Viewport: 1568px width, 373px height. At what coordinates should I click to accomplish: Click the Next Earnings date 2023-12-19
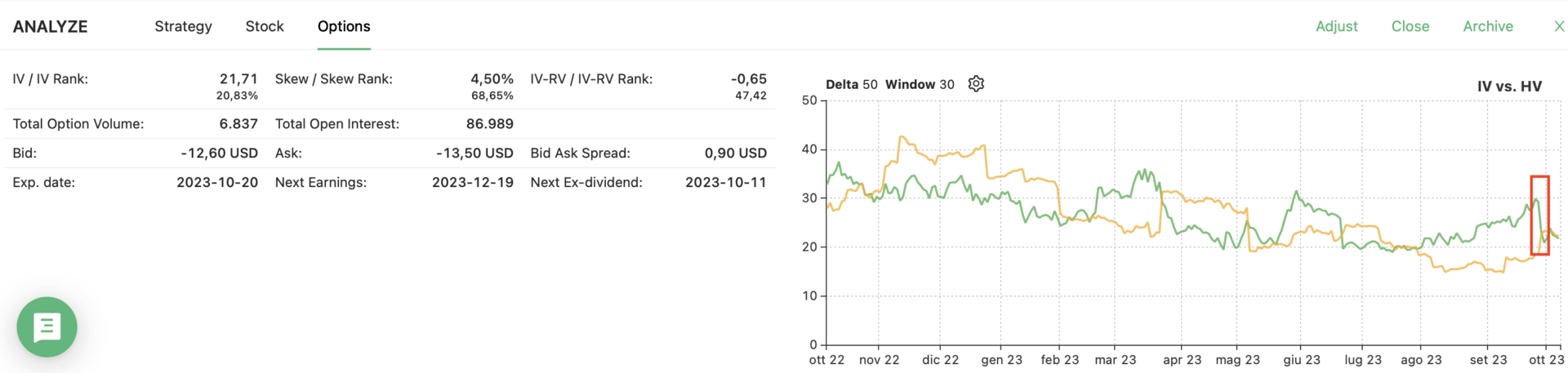[x=473, y=182]
